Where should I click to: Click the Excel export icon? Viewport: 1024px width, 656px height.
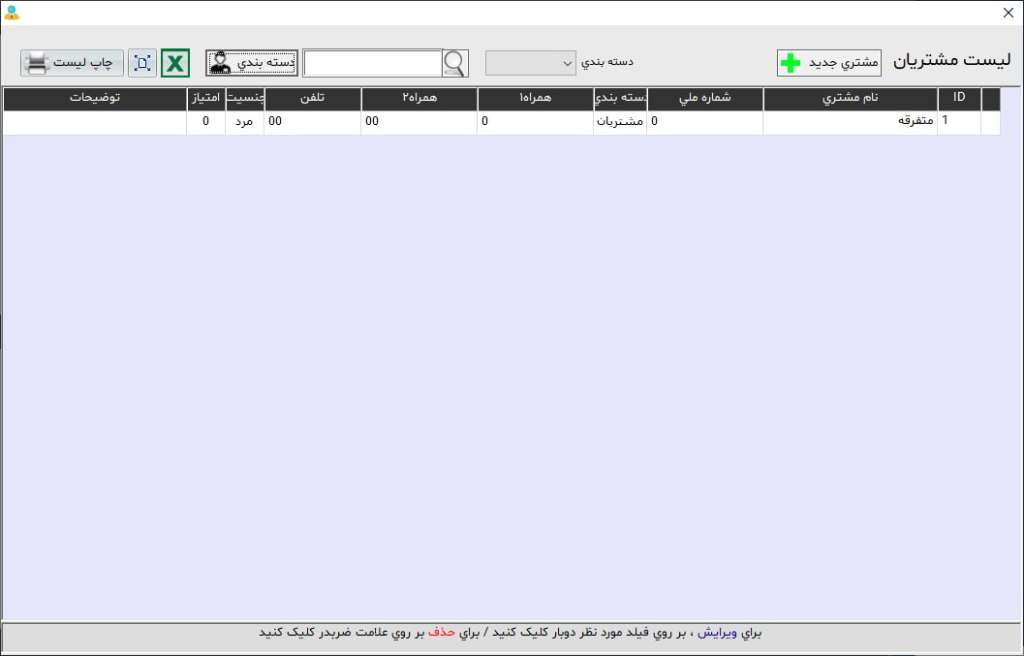[175, 63]
